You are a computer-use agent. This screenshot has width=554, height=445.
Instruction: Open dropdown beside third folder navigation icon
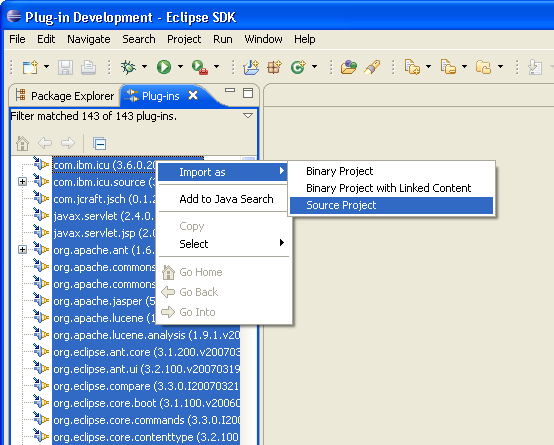coord(501,66)
